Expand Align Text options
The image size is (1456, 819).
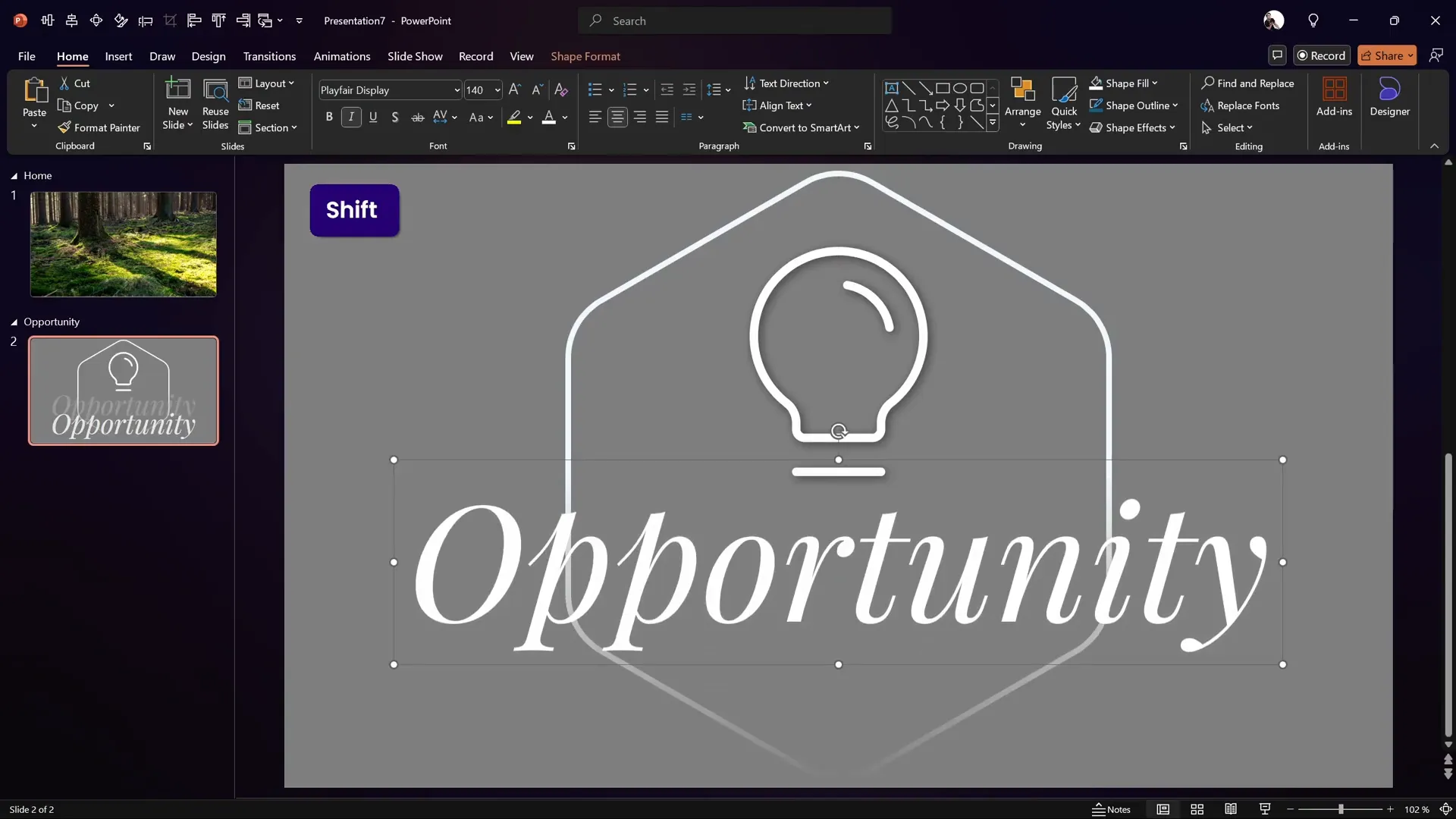777,105
